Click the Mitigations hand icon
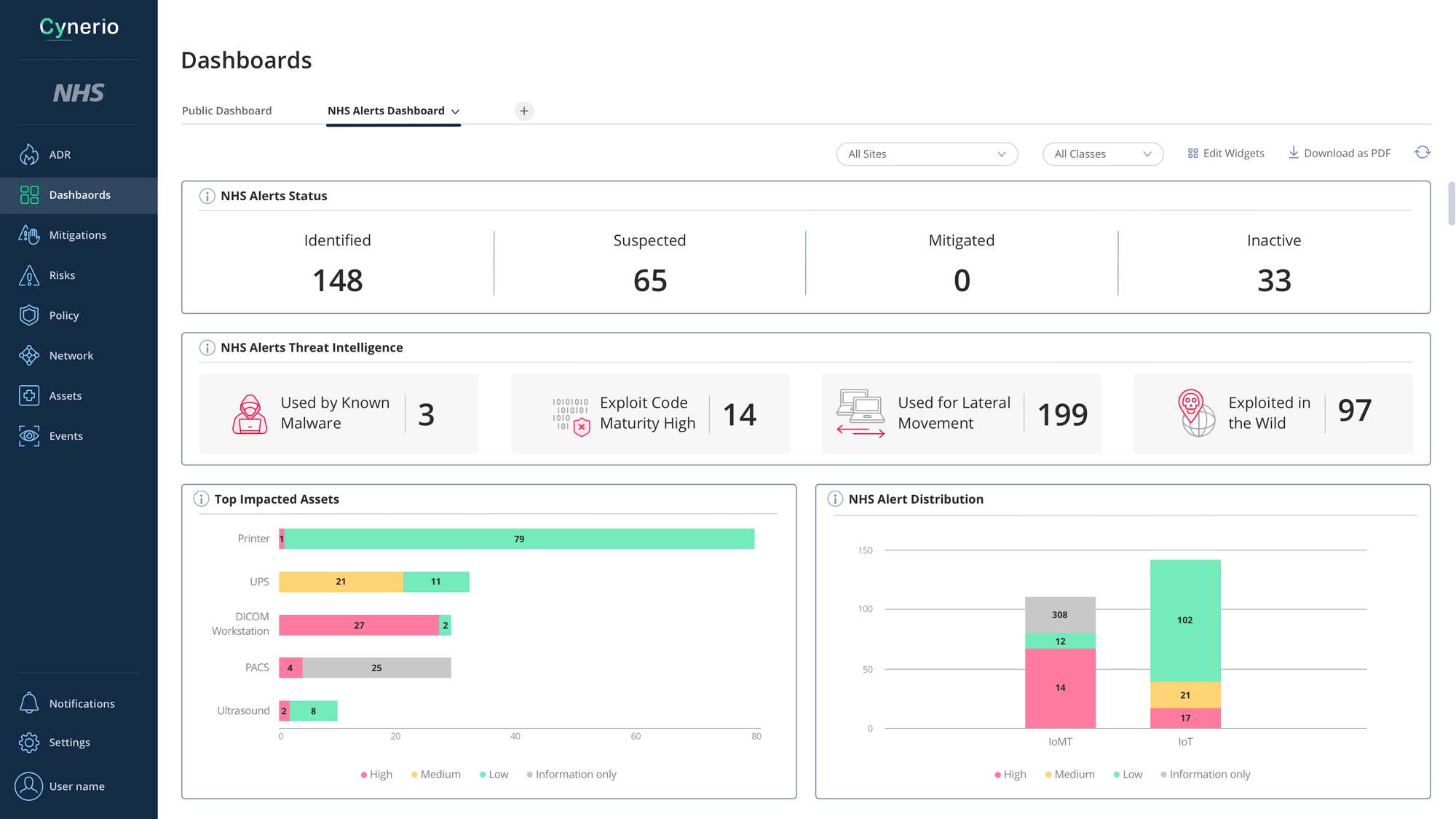The height and width of the screenshot is (819, 1456). point(29,234)
